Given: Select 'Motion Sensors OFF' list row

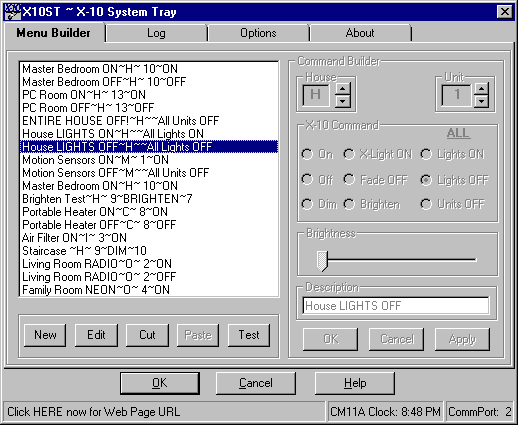Looking at the screenshot, I should tap(149, 173).
